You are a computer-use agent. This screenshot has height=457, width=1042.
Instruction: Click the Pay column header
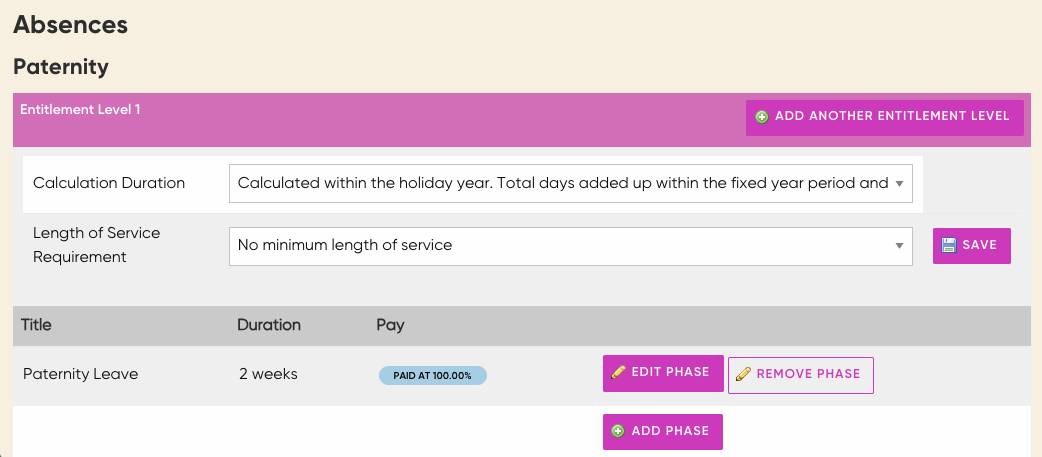[390, 325]
